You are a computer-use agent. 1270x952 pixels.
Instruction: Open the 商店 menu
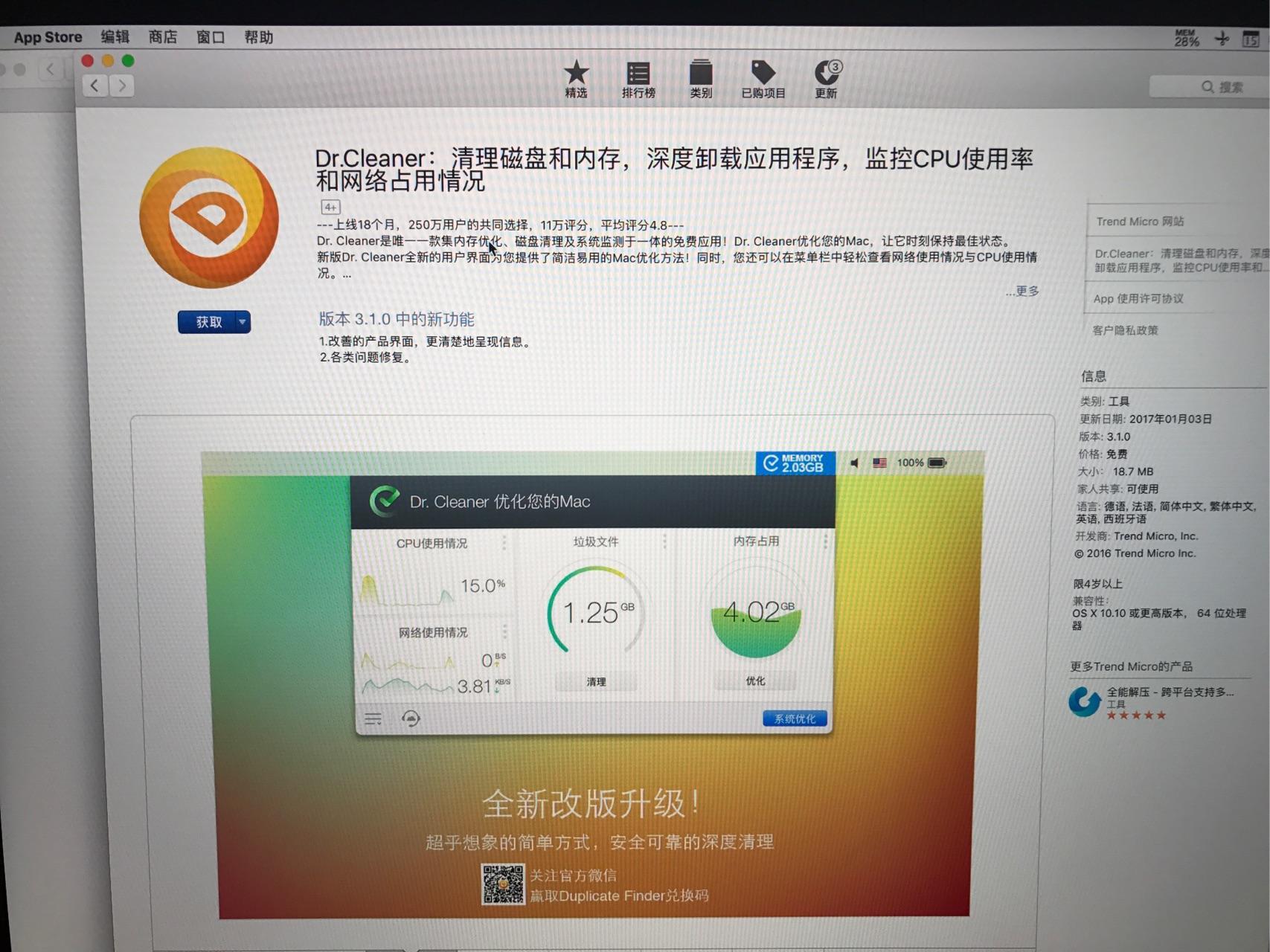(163, 36)
